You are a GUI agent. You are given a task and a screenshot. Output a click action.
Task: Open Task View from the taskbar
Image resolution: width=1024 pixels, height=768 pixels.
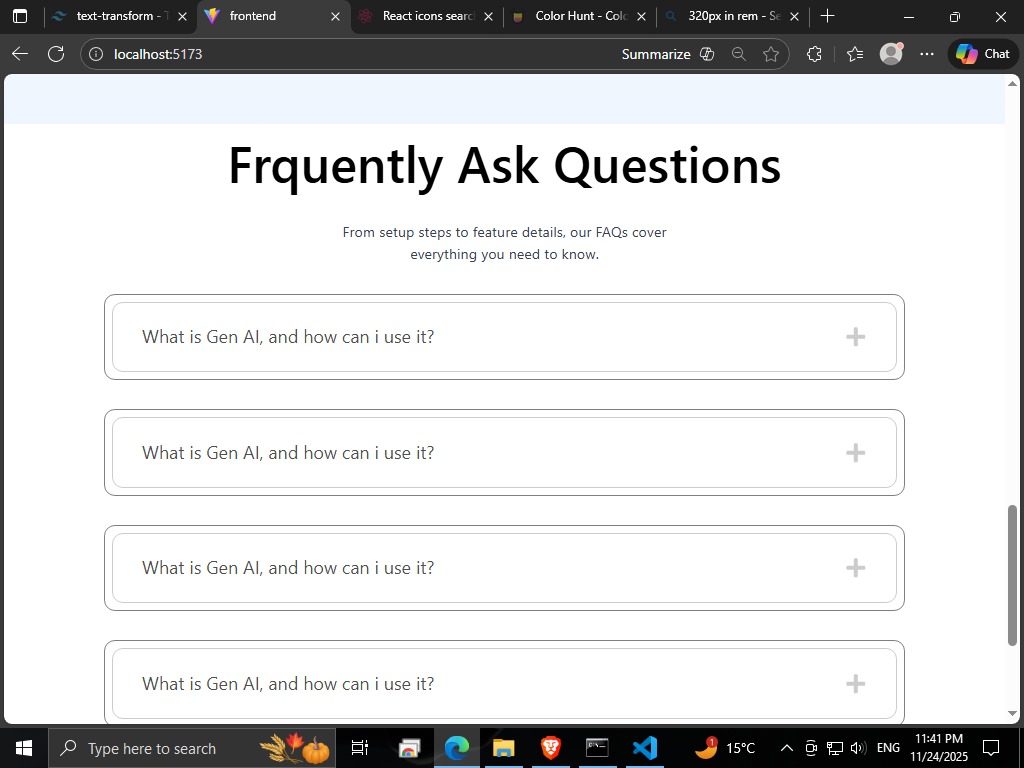360,747
